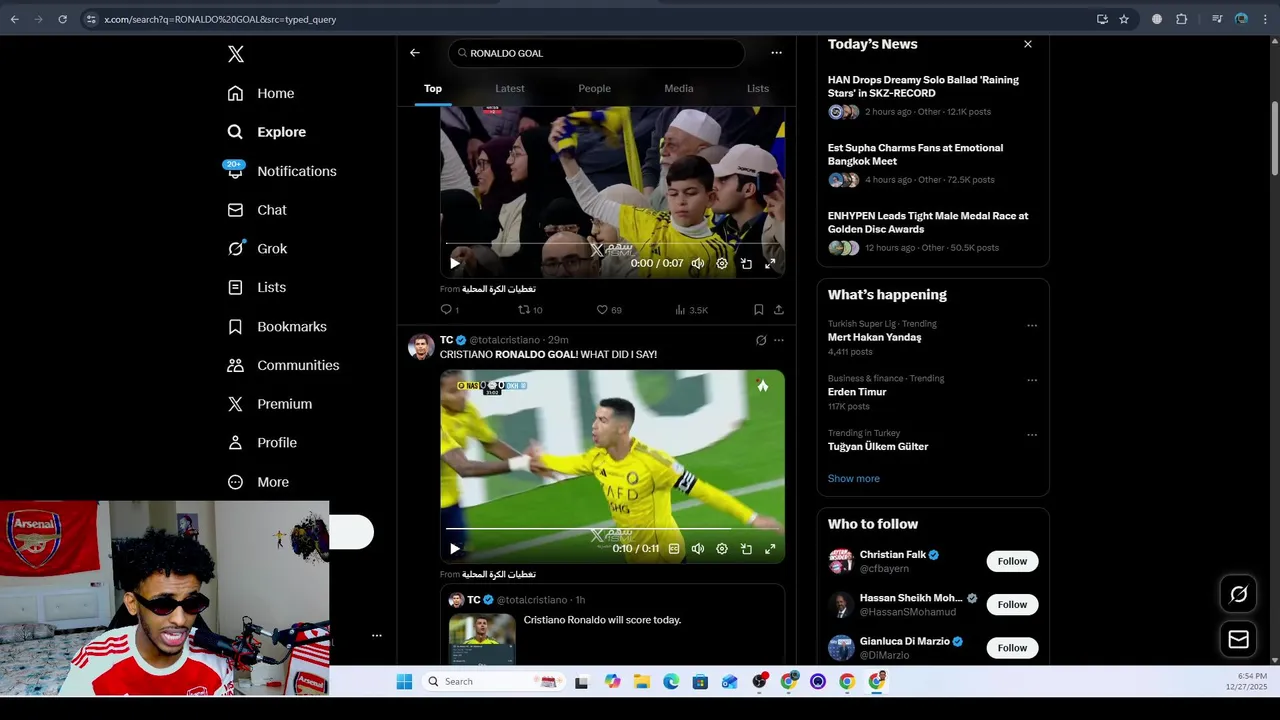Open Grok from the sidebar
The image size is (1280, 720).
click(257, 248)
